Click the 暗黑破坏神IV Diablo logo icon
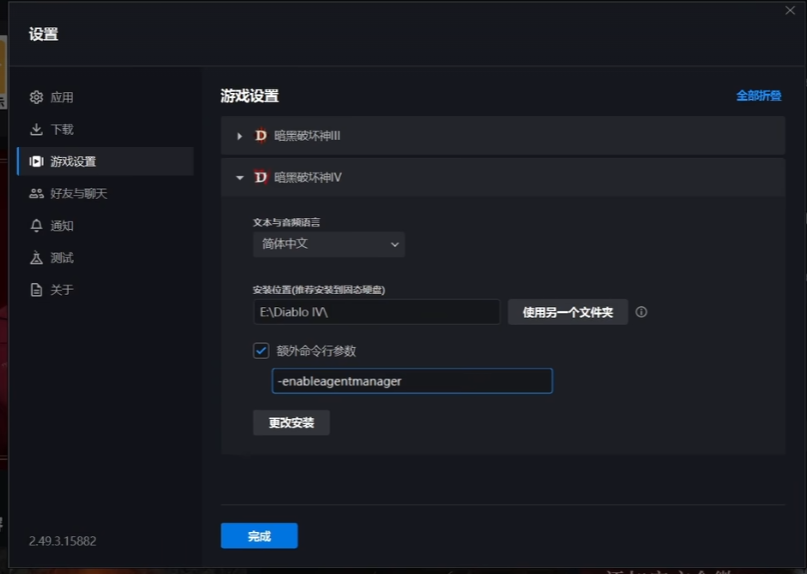This screenshot has height=574, width=807. [261, 177]
